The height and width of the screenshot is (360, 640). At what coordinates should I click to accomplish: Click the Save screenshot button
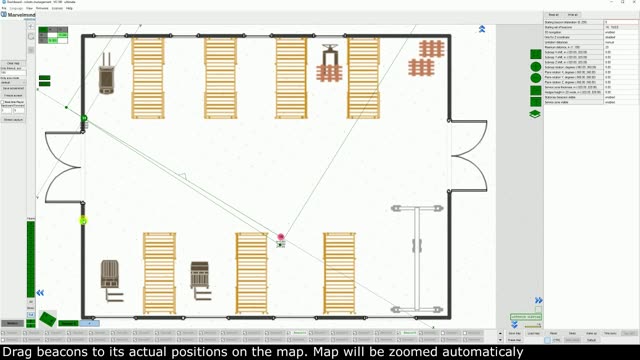[13, 88]
